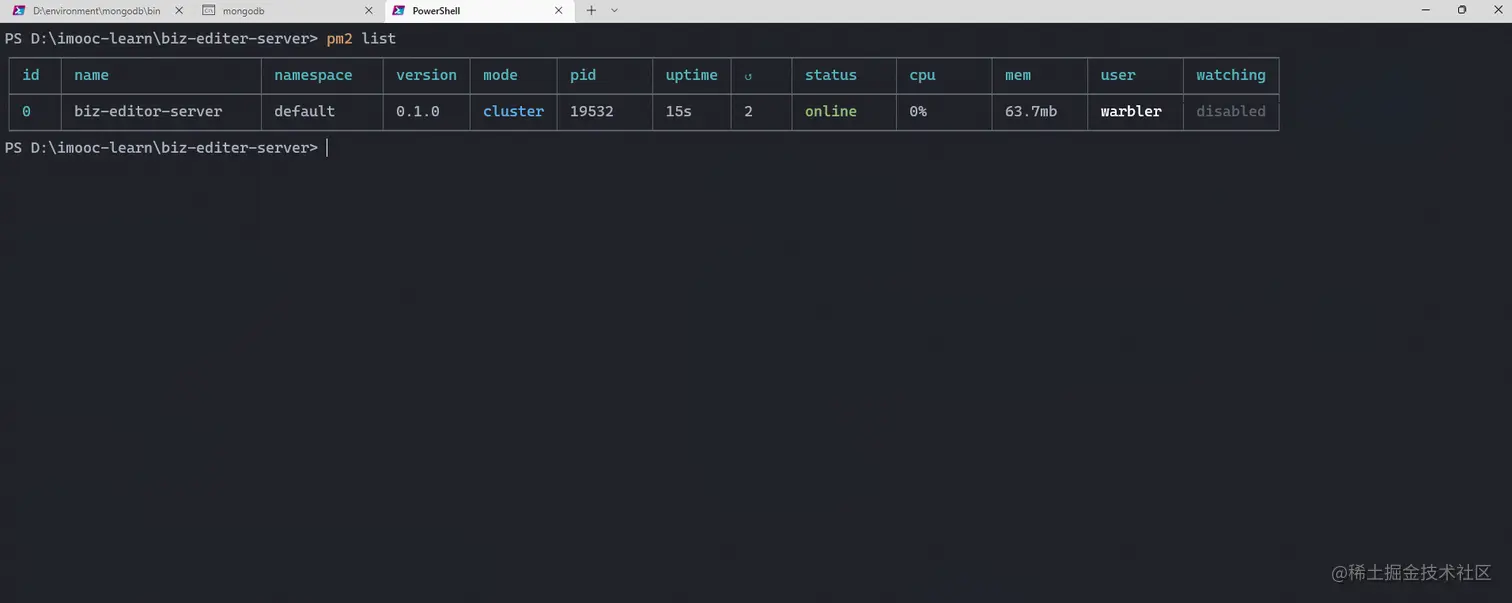Click the restart count value '2'

(x=748, y=111)
